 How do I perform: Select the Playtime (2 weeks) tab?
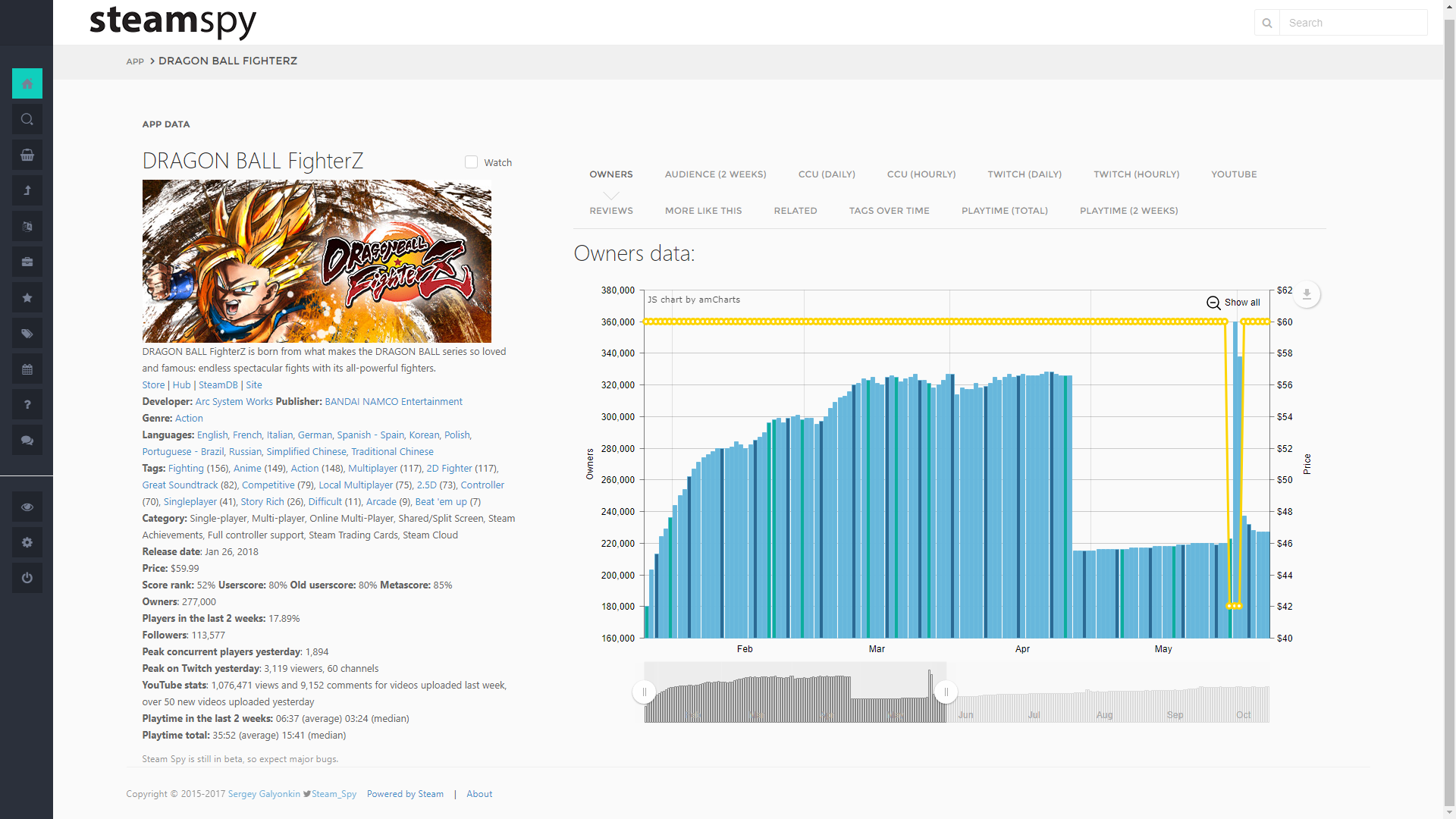[1128, 211]
